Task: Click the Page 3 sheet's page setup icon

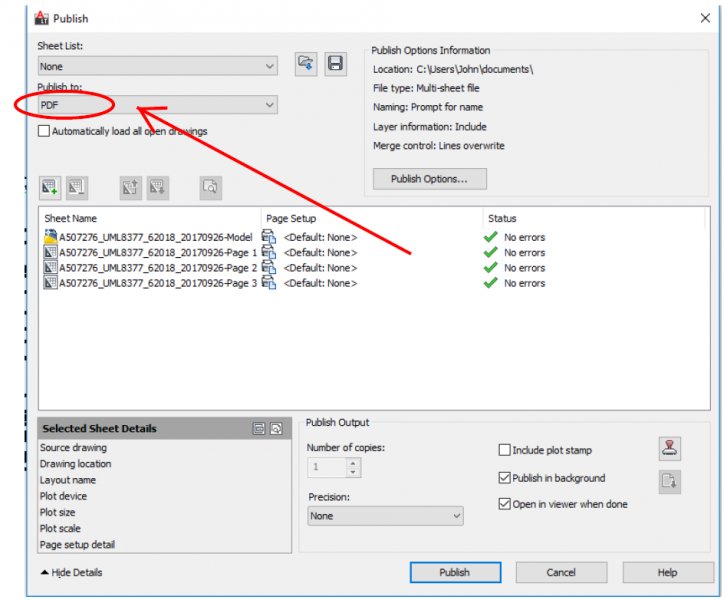Action: (x=268, y=283)
